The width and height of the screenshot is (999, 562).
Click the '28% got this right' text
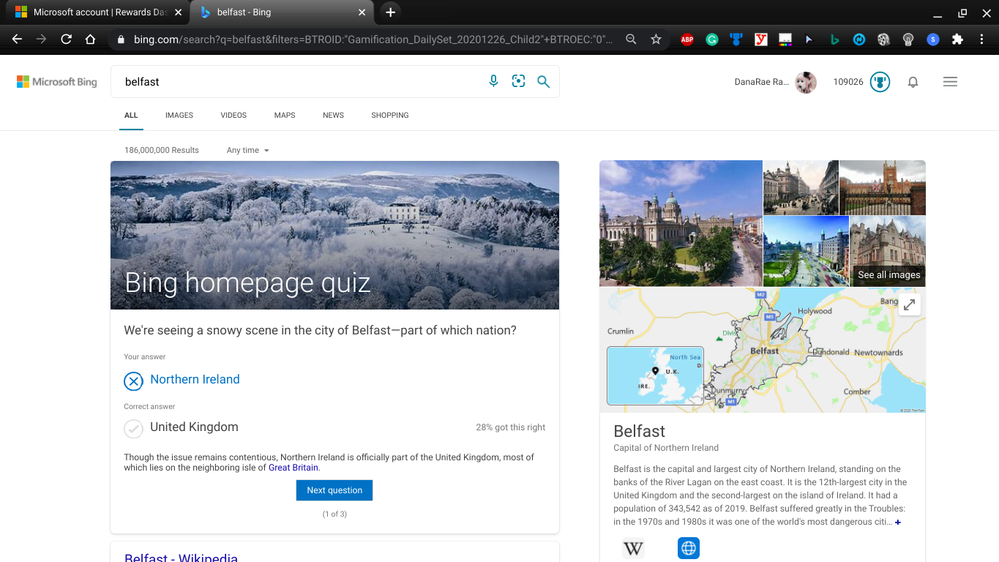510,428
